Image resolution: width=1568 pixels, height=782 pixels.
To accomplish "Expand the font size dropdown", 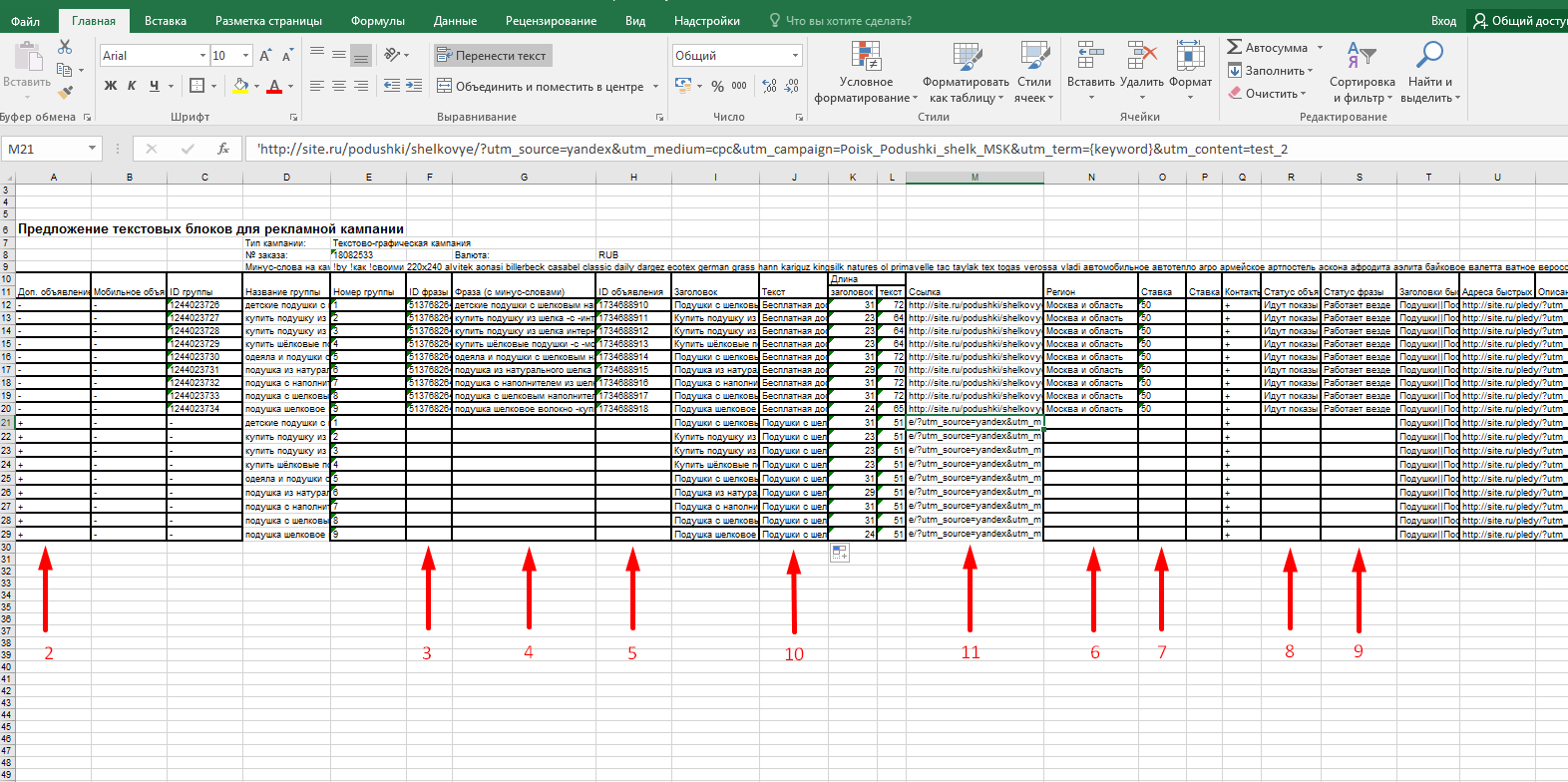I will 245,56.
